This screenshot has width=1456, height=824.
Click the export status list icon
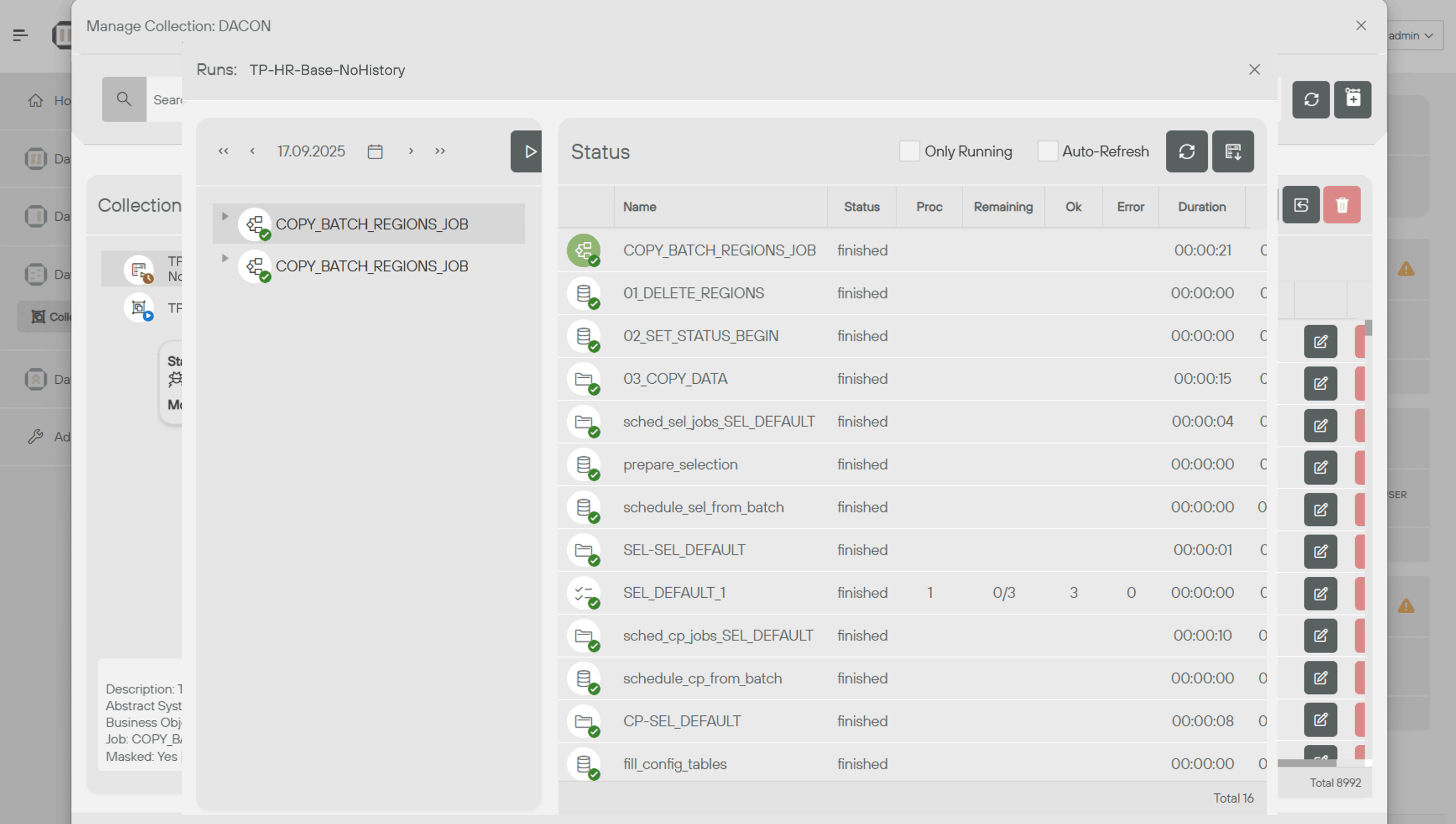(1233, 152)
